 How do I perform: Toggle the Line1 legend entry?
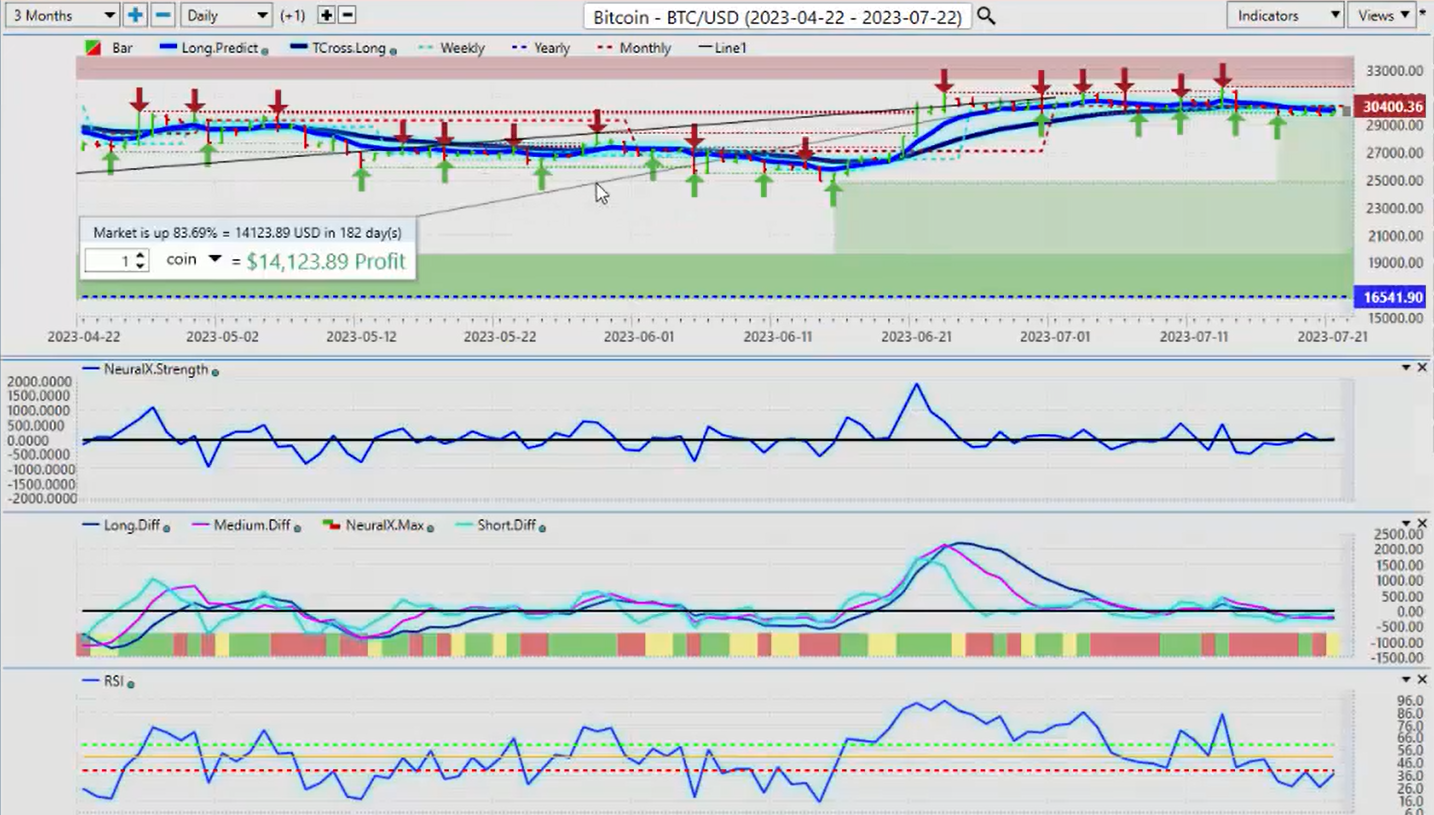tap(722, 48)
